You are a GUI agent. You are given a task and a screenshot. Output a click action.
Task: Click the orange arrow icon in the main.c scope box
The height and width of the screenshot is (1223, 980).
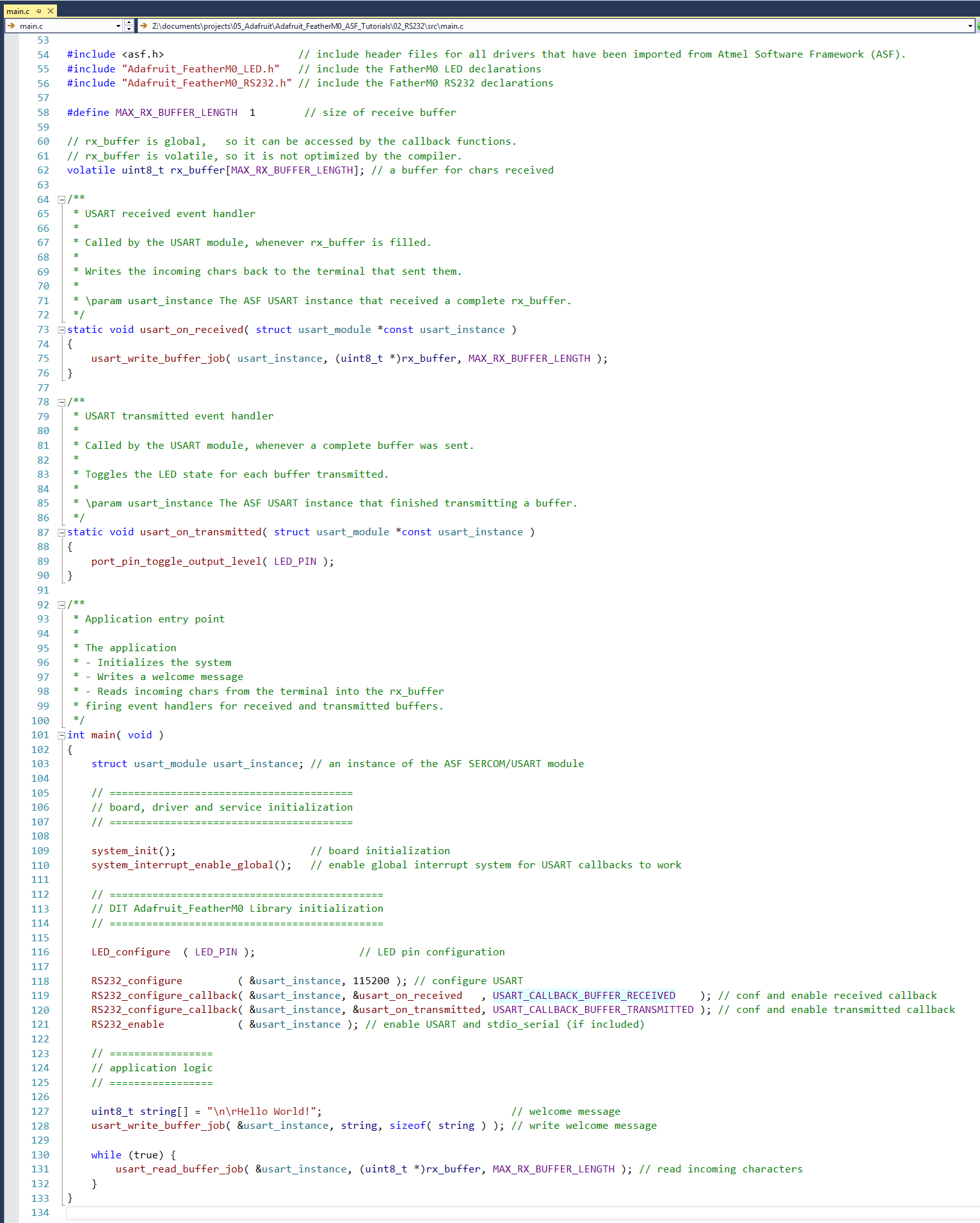click(x=11, y=26)
